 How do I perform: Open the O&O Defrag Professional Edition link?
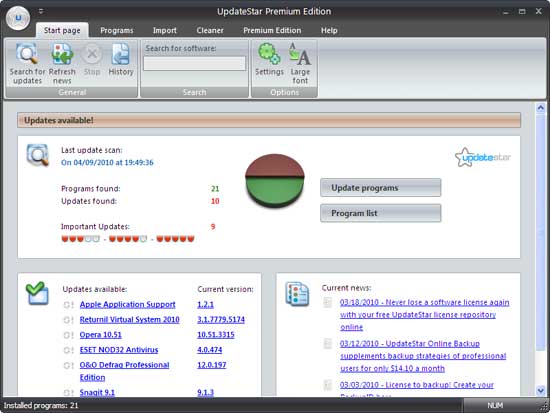pos(124,371)
